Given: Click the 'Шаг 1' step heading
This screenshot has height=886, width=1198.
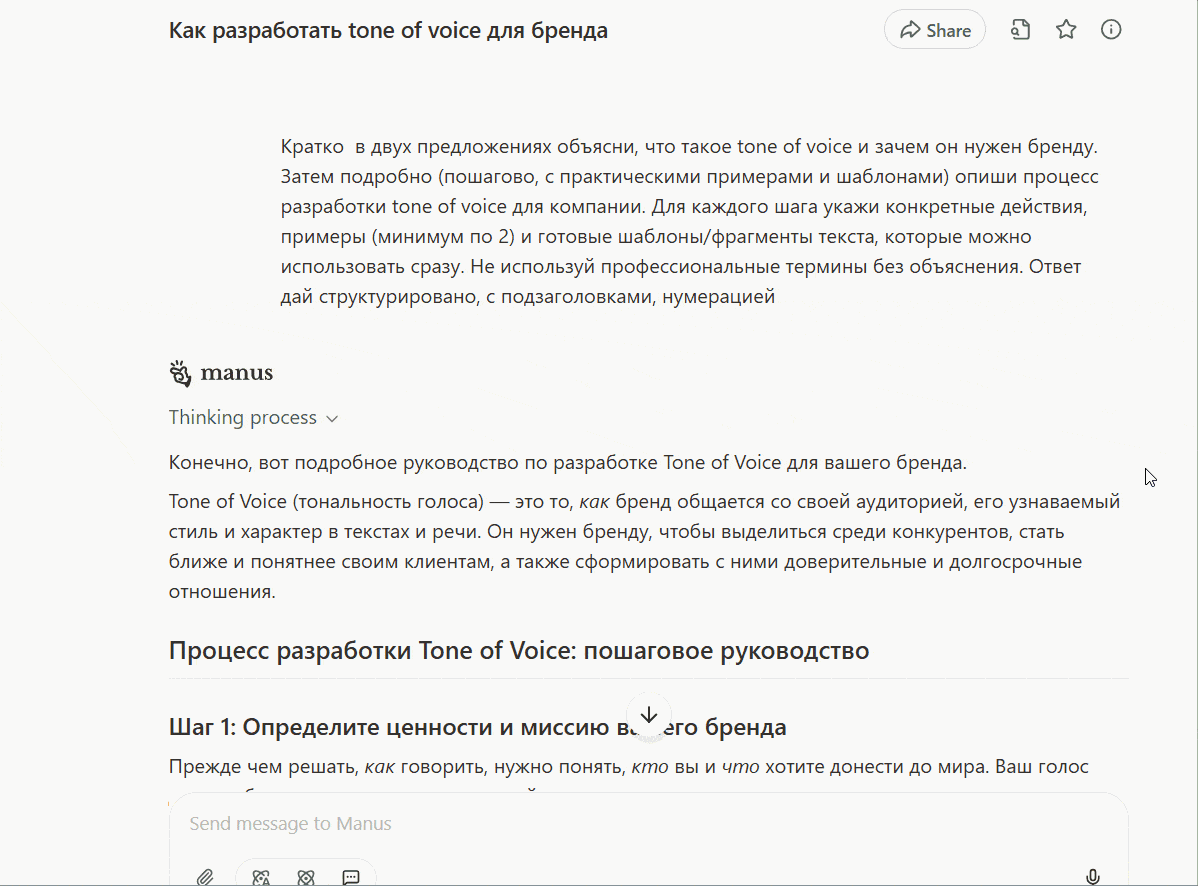Looking at the screenshot, I should (x=477, y=727).
